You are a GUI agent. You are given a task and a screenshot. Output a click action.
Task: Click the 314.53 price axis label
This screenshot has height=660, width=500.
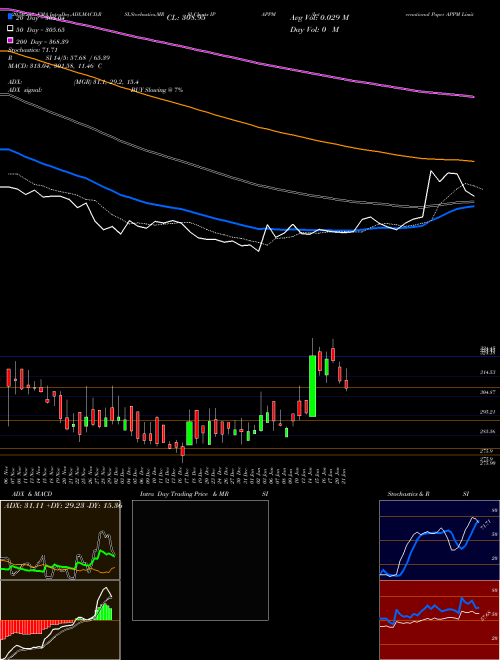[x=488, y=373]
